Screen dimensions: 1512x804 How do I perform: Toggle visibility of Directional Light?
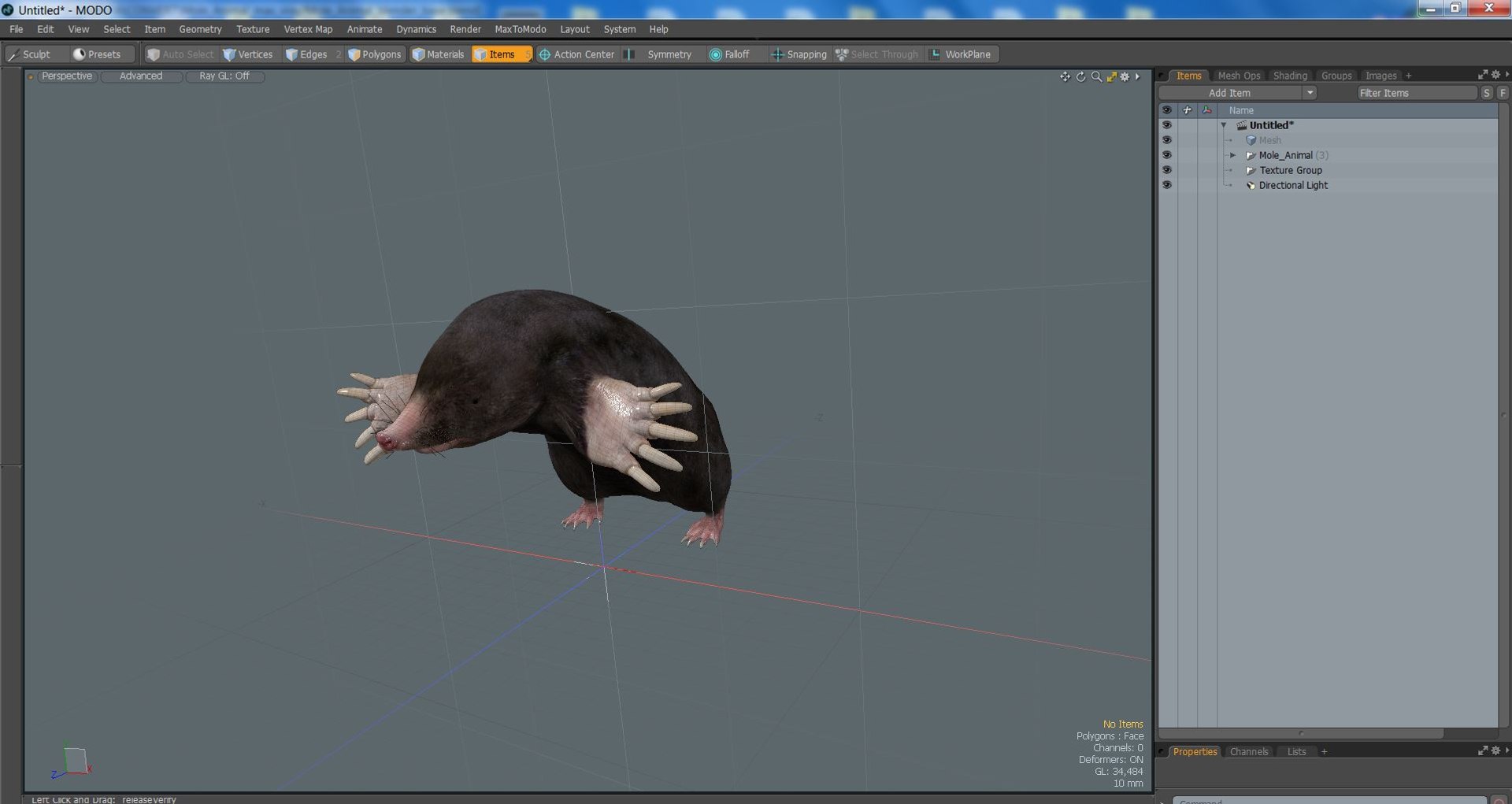click(x=1166, y=185)
